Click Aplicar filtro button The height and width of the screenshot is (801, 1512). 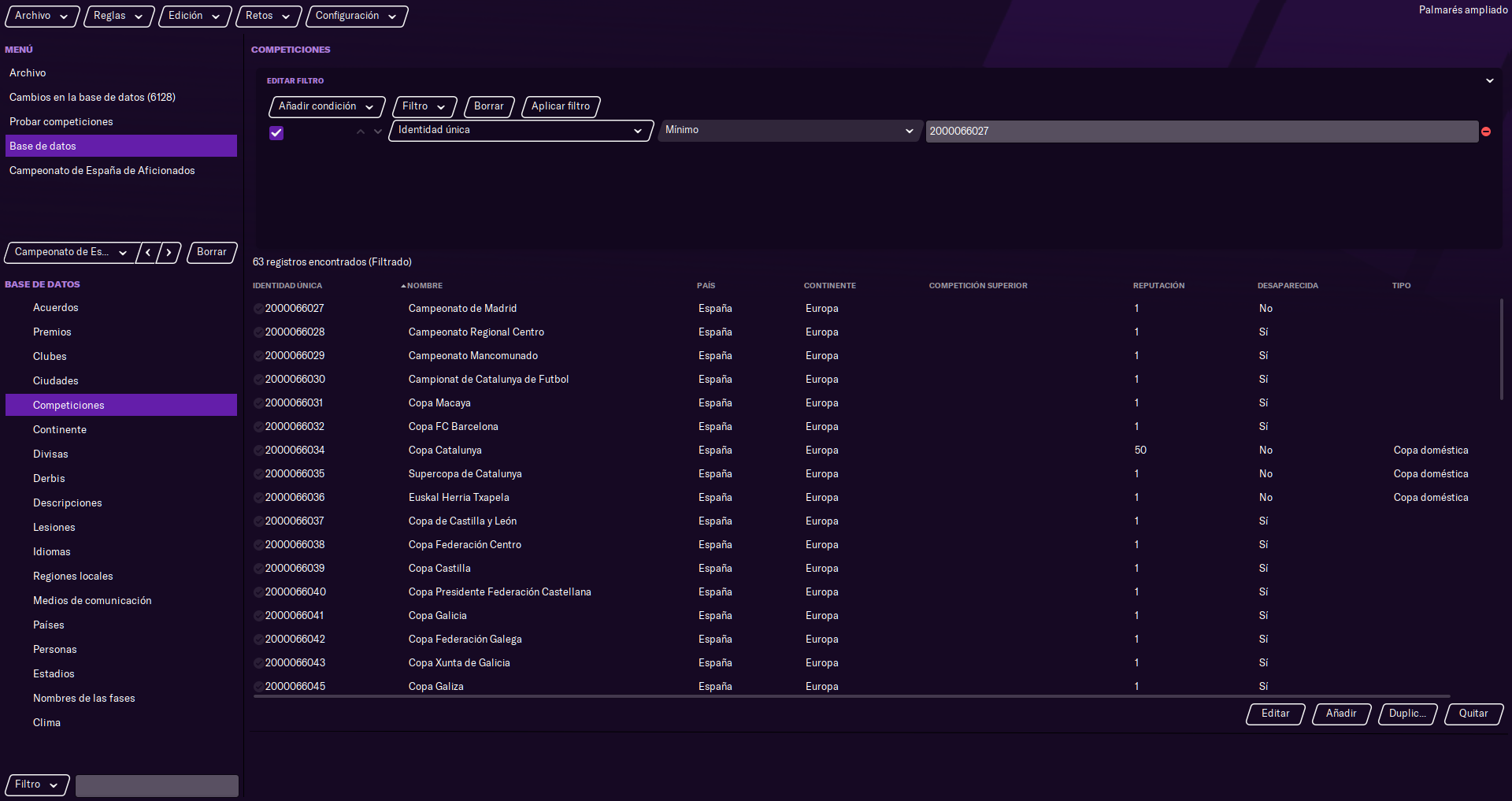(x=561, y=106)
